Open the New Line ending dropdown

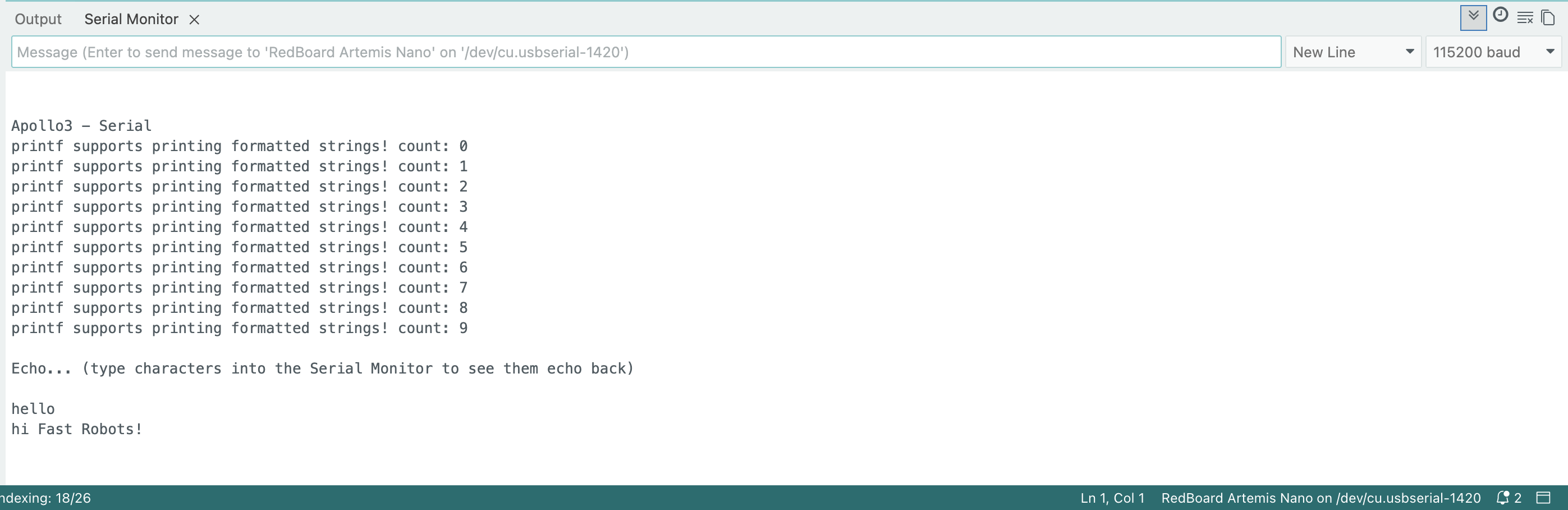pyautogui.click(x=1352, y=52)
